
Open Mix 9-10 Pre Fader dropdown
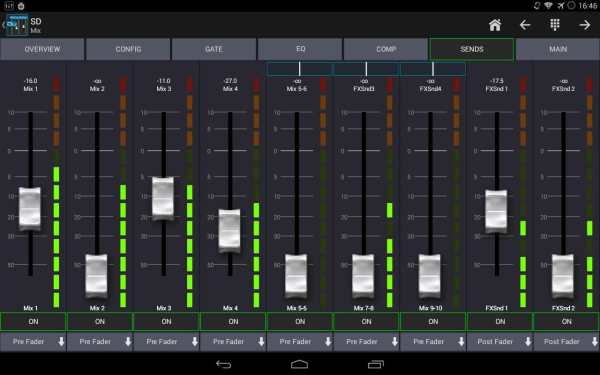coord(433,342)
